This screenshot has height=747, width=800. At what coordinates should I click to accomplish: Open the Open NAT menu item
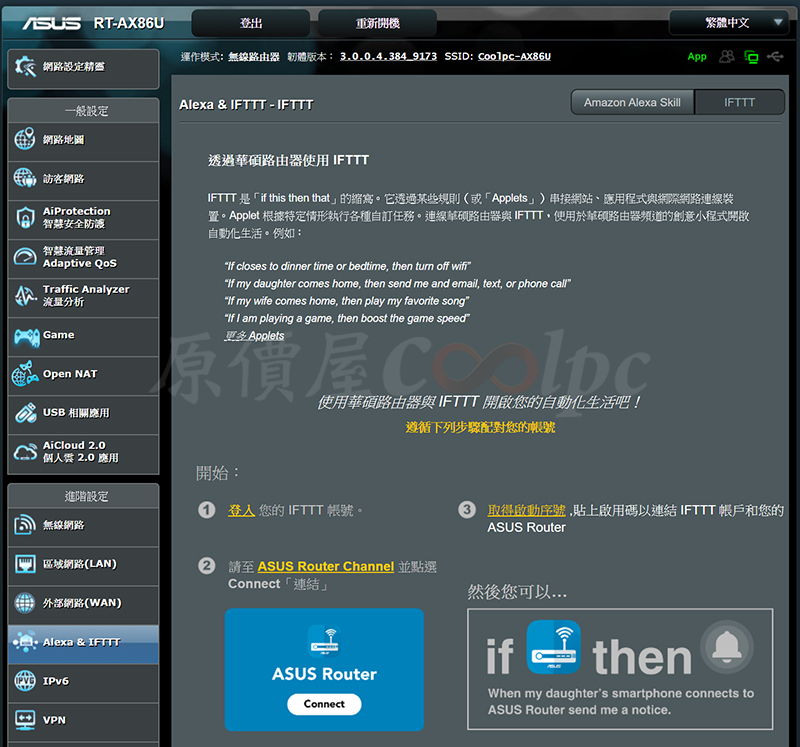(x=84, y=376)
